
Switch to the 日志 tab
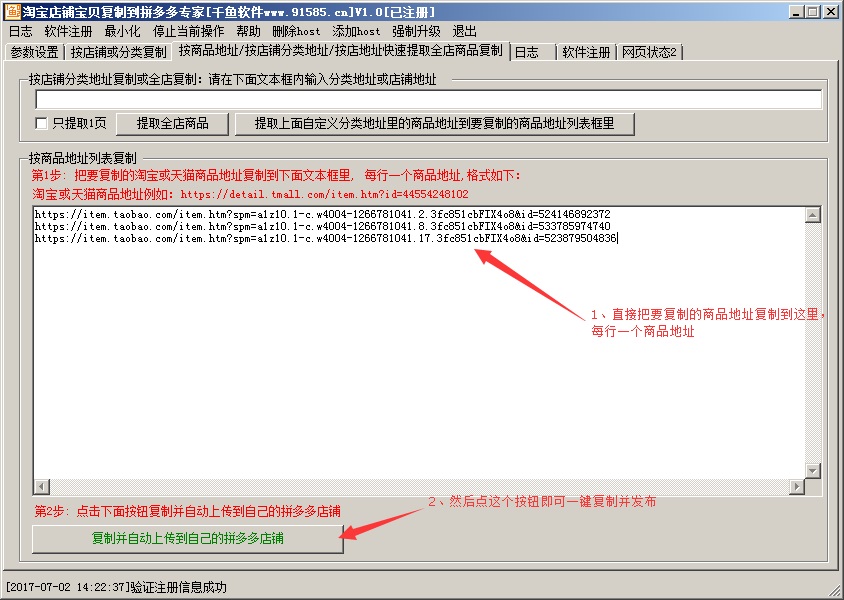(x=533, y=52)
